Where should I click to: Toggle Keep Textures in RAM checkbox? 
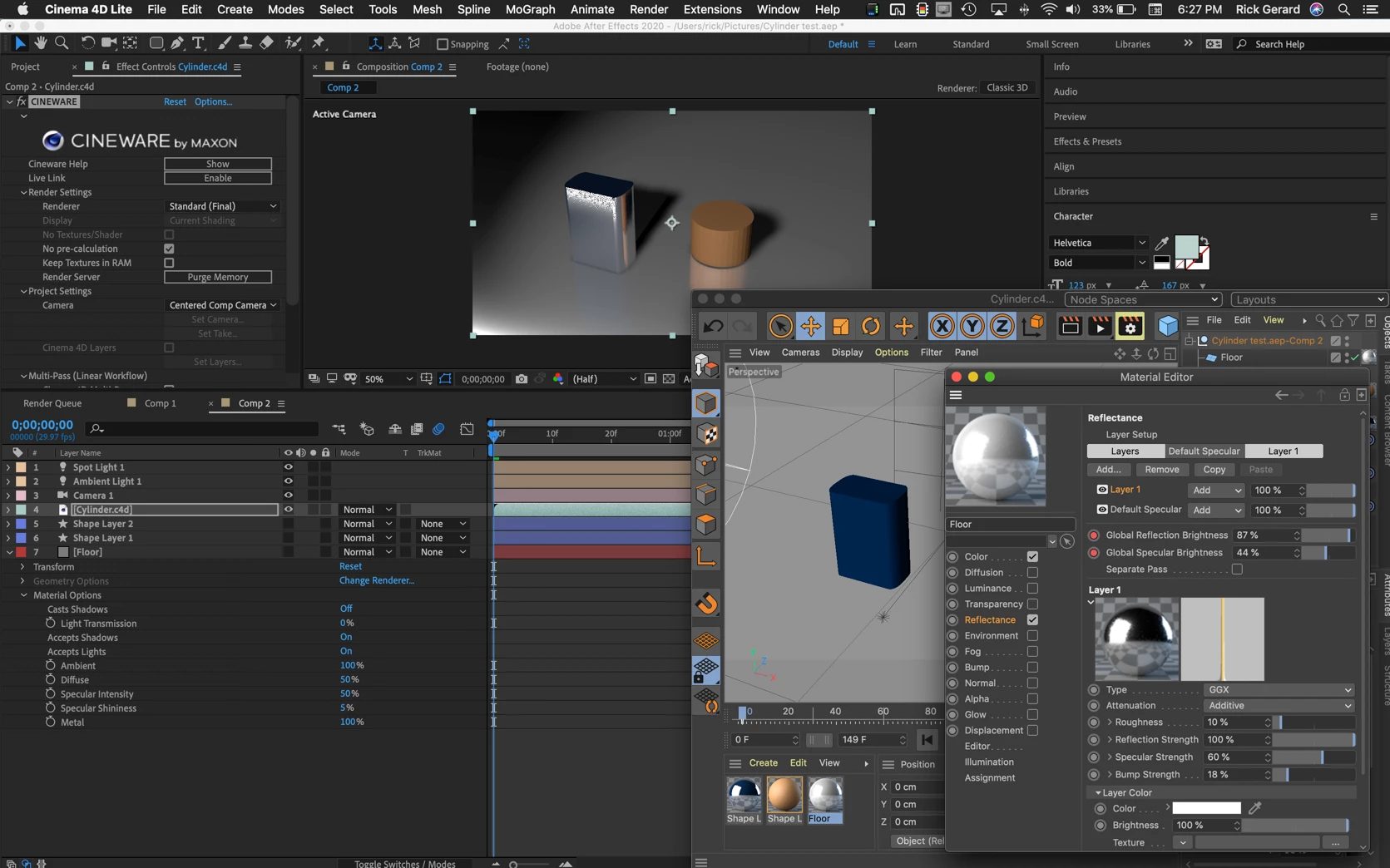point(169,263)
